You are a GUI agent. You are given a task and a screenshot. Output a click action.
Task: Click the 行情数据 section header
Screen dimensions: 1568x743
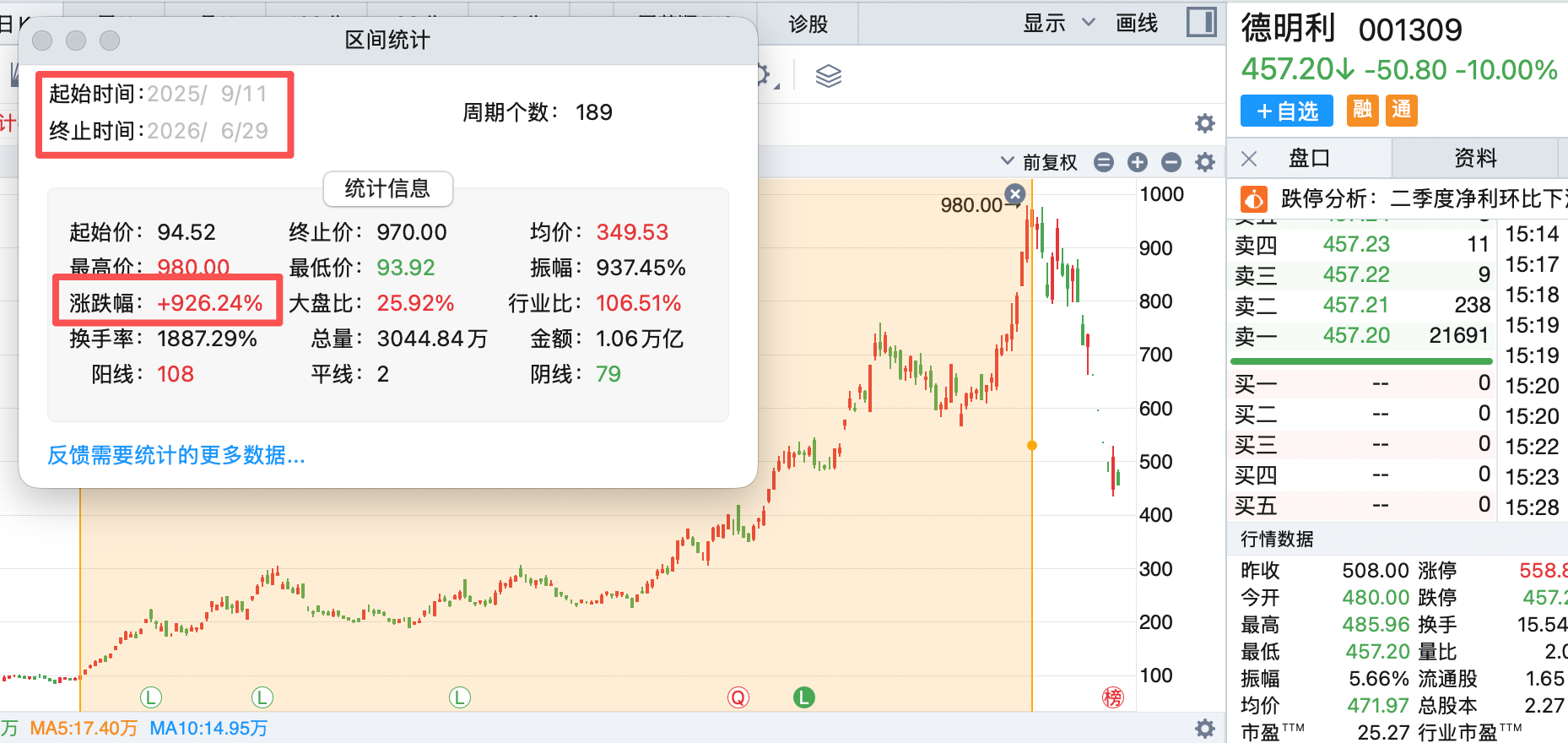tap(1277, 540)
